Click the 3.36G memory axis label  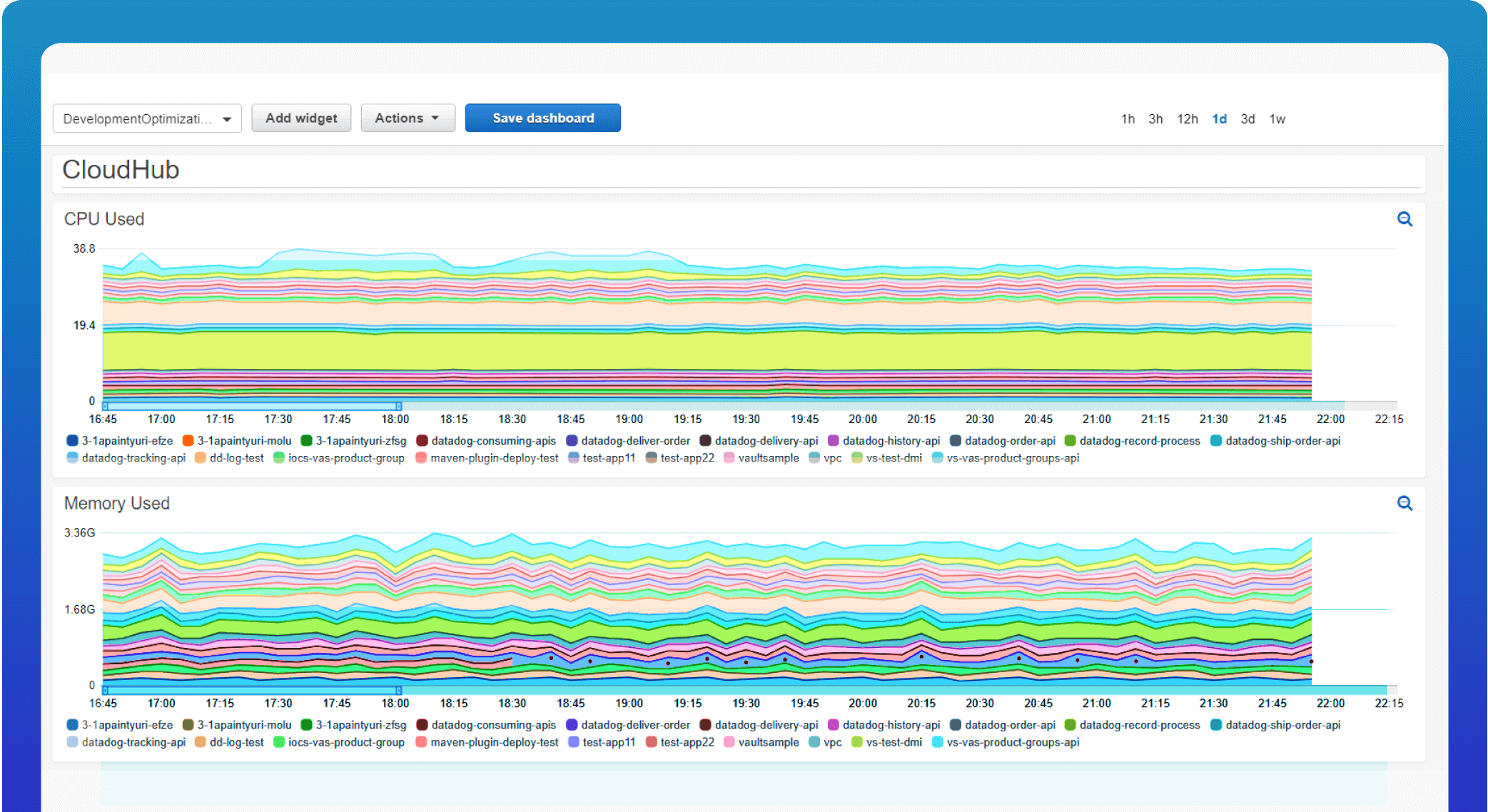(80, 532)
